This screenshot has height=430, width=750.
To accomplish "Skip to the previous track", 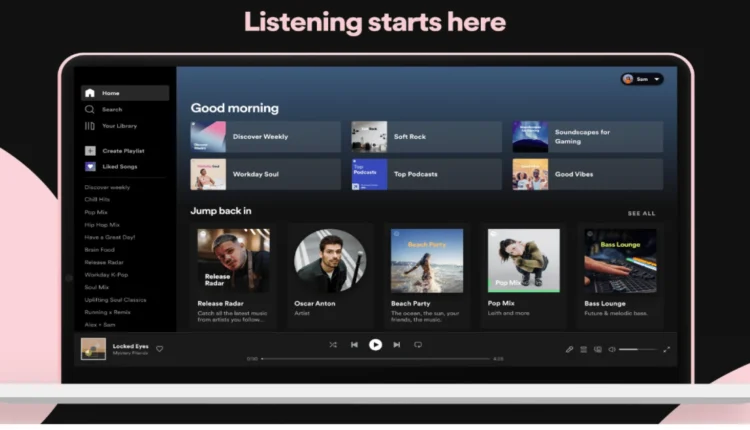I will point(354,345).
